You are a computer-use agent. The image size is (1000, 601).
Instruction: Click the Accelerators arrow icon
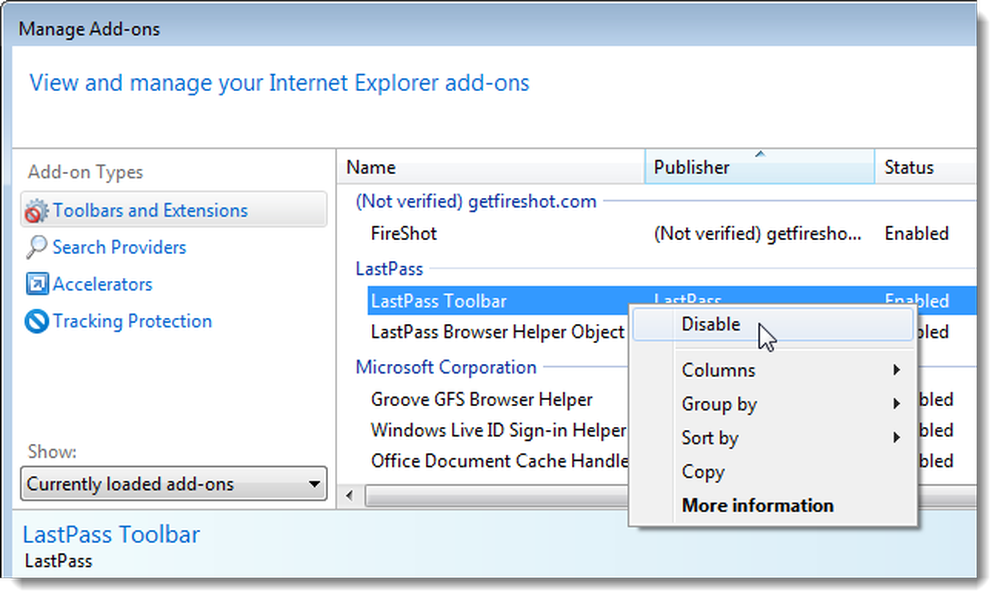tap(36, 284)
